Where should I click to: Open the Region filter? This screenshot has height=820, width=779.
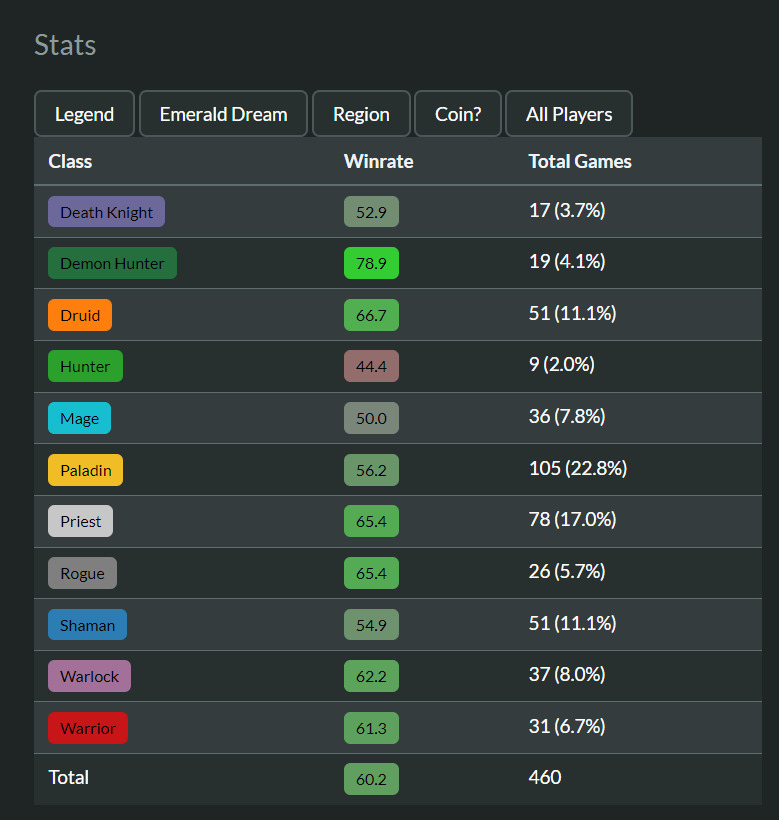[361, 114]
